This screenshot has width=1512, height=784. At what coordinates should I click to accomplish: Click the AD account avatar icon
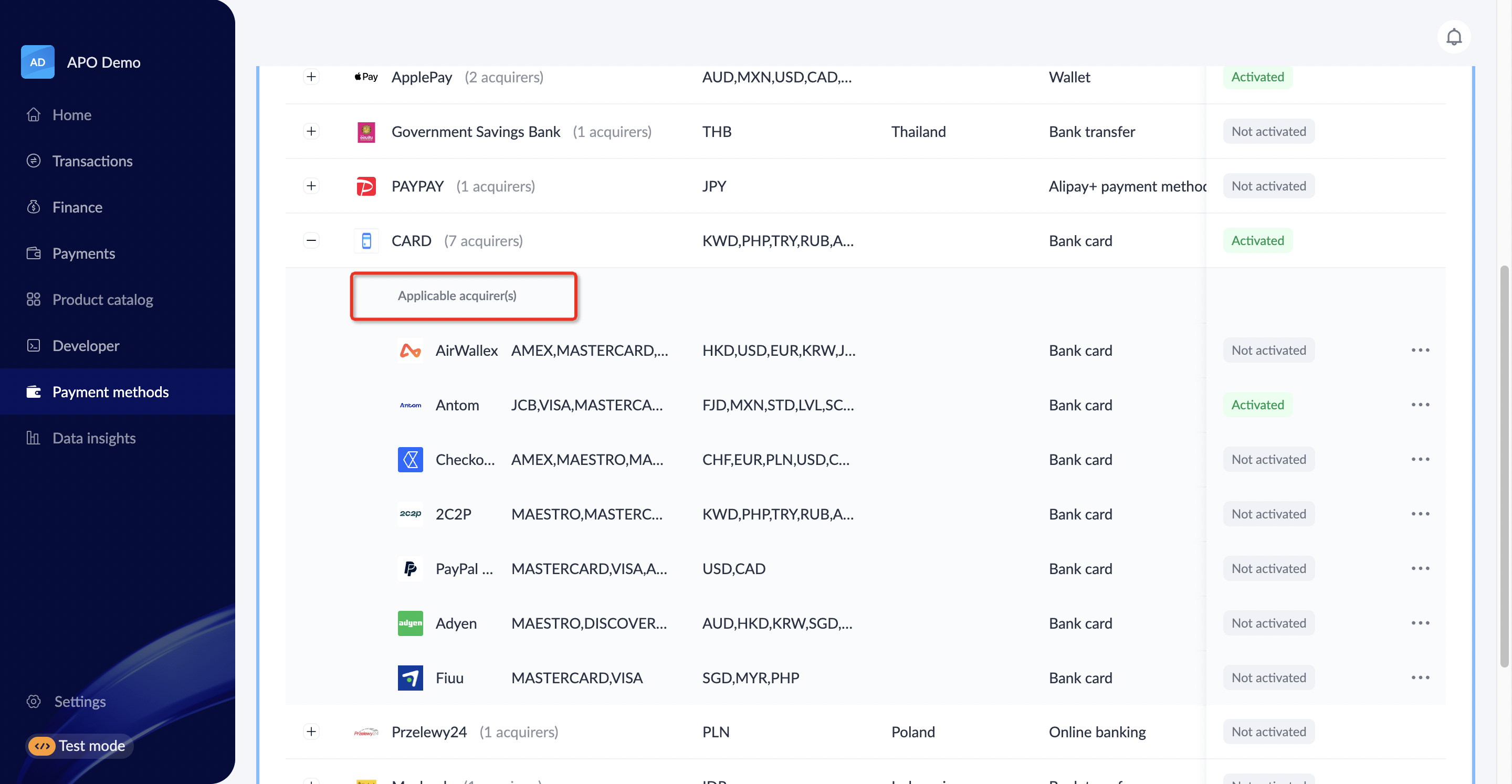point(38,62)
